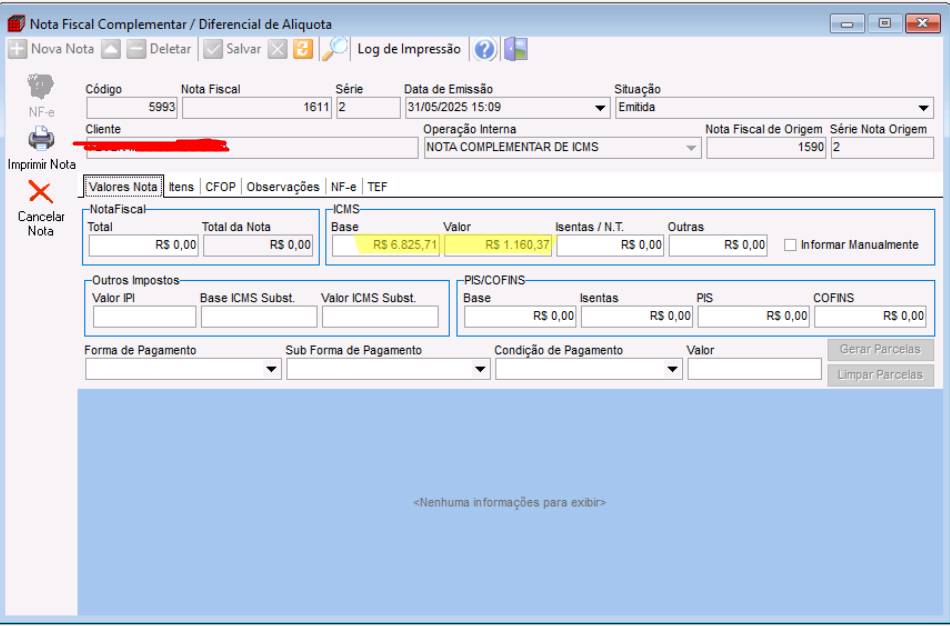Click the orange refresh icon in toolbar
Viewport: 950px width, 626px height.
pos(303,49)
